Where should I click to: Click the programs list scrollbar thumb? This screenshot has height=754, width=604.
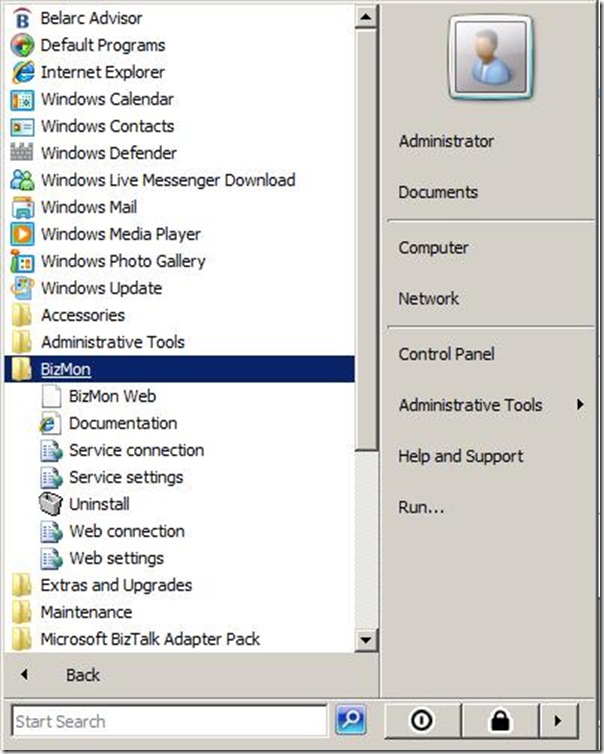(x=366, y=239)
